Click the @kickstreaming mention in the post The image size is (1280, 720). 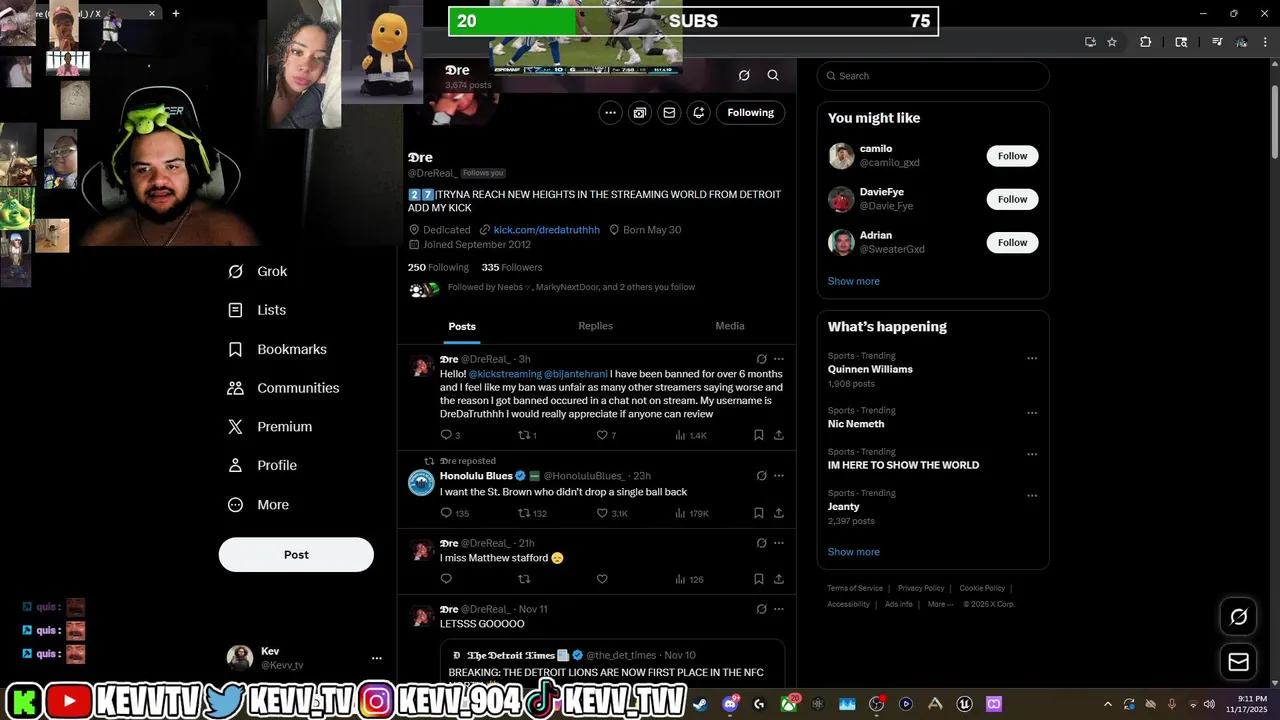tap(504, 374)
